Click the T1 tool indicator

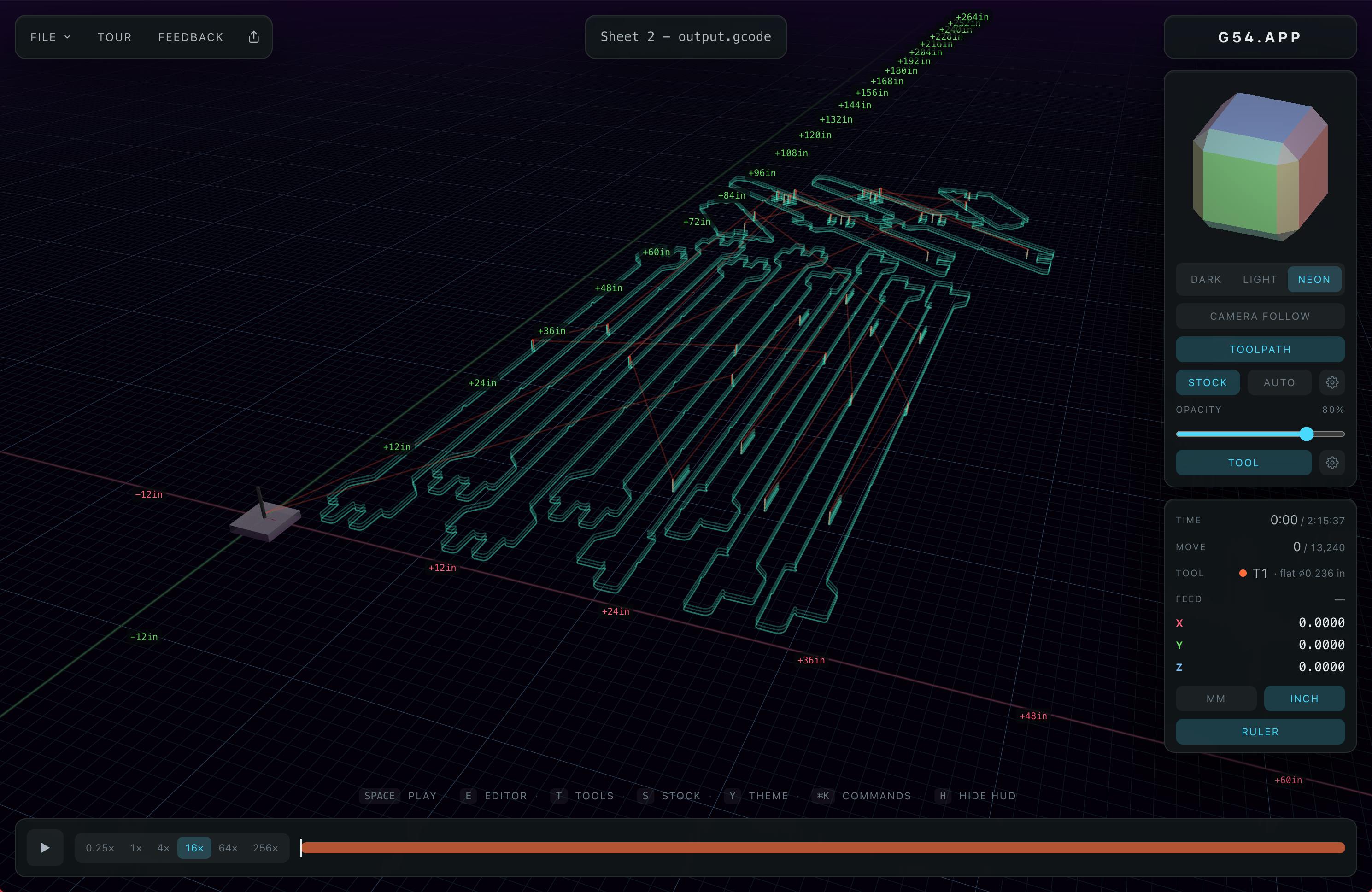click(1253, 573)
